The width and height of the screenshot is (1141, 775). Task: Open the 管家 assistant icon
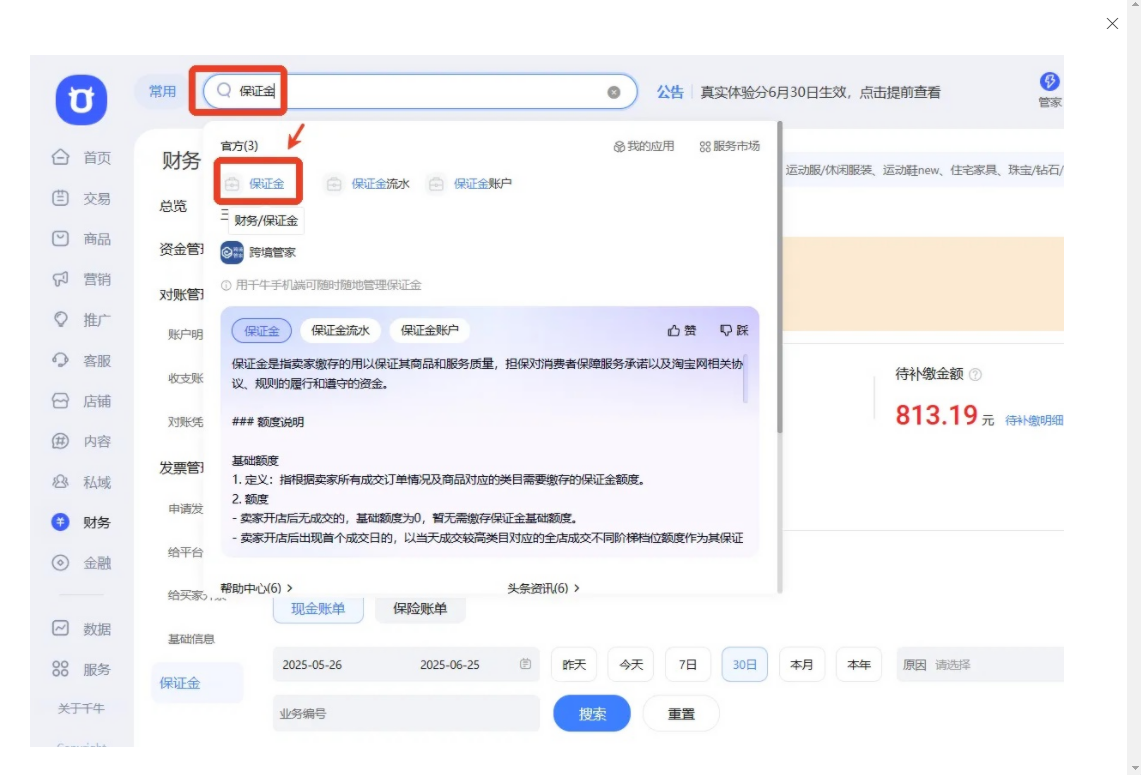point(1049,90)
